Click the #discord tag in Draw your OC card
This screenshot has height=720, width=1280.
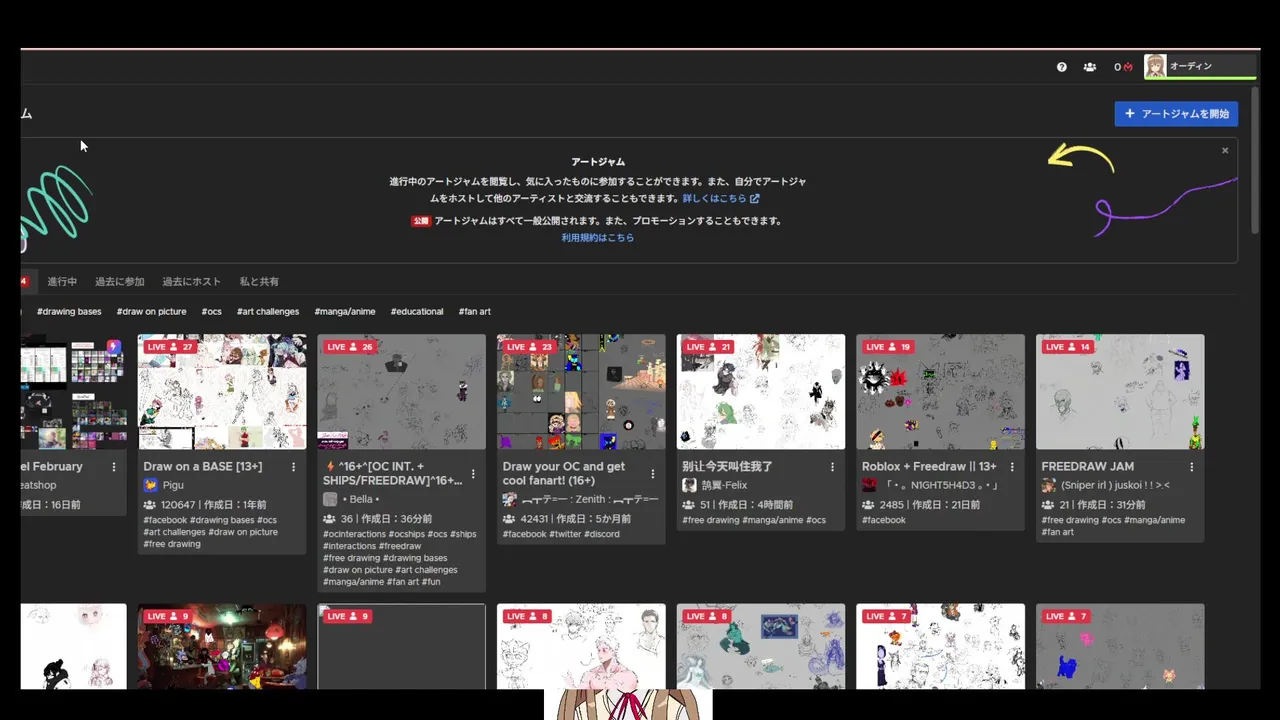click(x=604, y=535)
